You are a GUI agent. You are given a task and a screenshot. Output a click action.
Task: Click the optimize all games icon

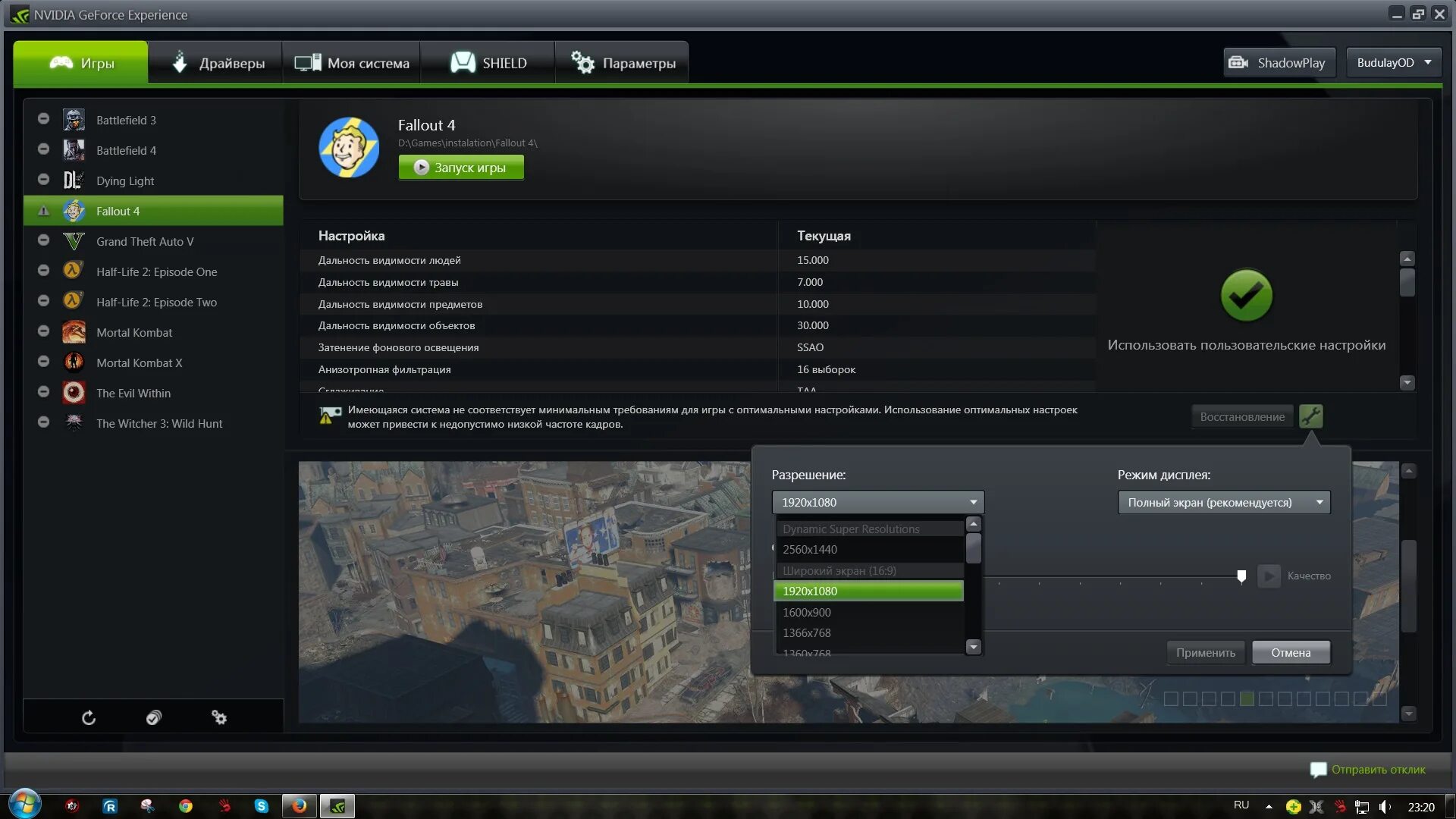tap(154, 717)
